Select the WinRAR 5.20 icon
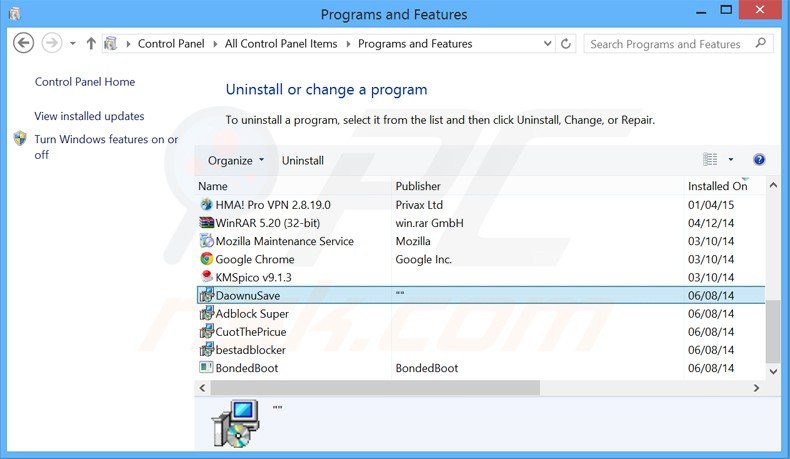The height and width of the screenshot is (459, 790). tap(207, 223)
